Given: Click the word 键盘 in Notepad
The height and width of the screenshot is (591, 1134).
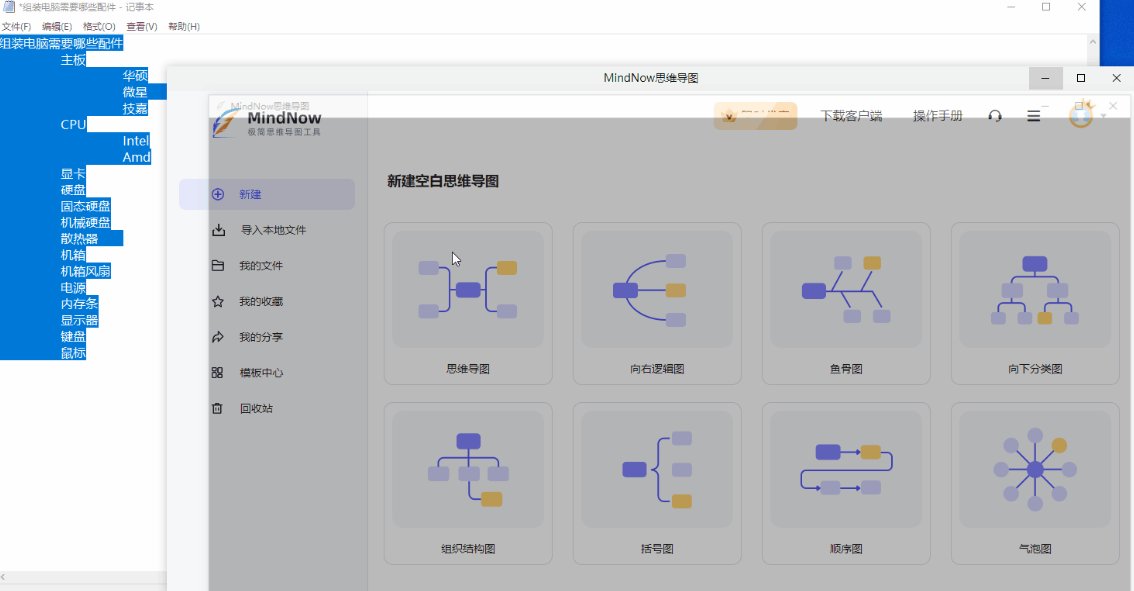Looking at the screenshot, I should [x=73, y=336].
